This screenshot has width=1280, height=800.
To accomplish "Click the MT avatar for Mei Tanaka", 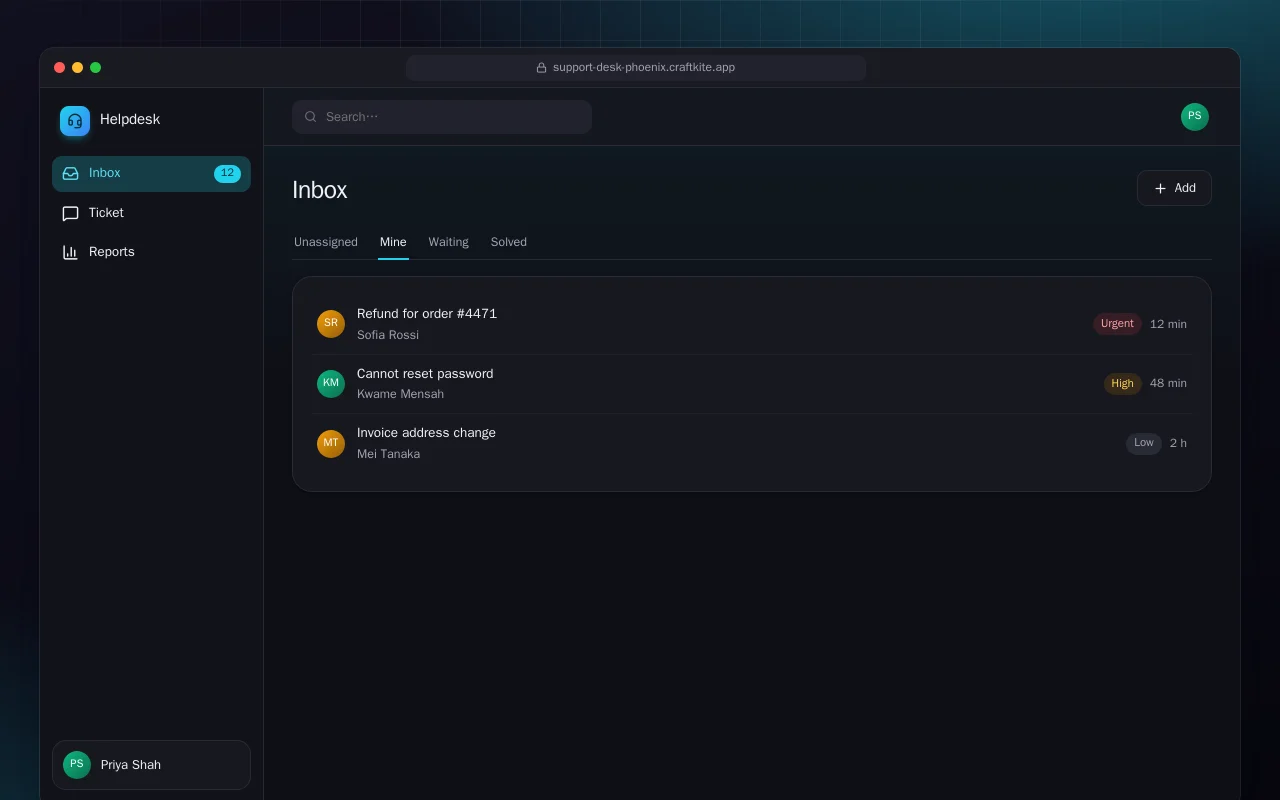I will (331, 443).
